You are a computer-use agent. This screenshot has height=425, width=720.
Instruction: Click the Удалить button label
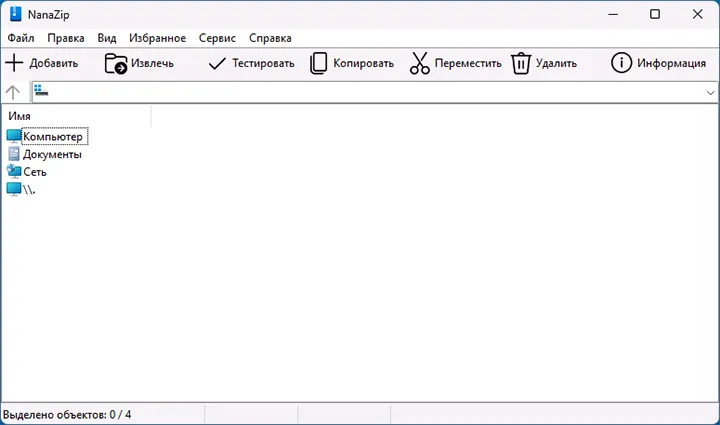(556, 63)
